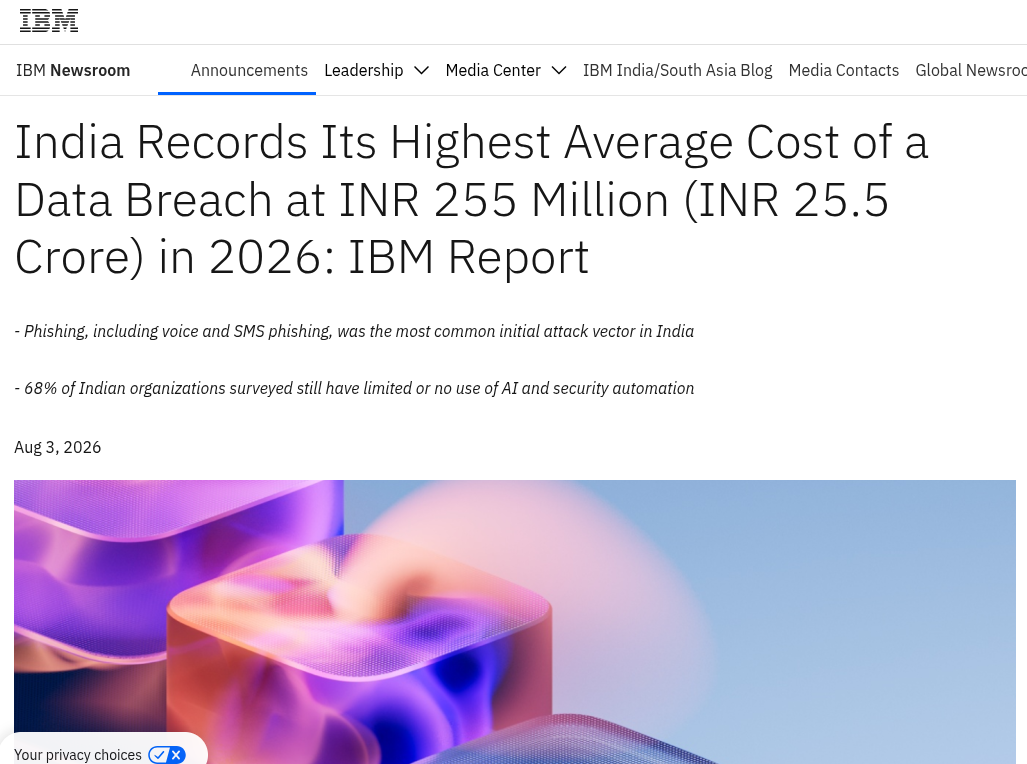This screenshot has height=764, width=1027.
Task: Open the Leadership menu item
Action: pyautogui.click(x=364, y=70)
